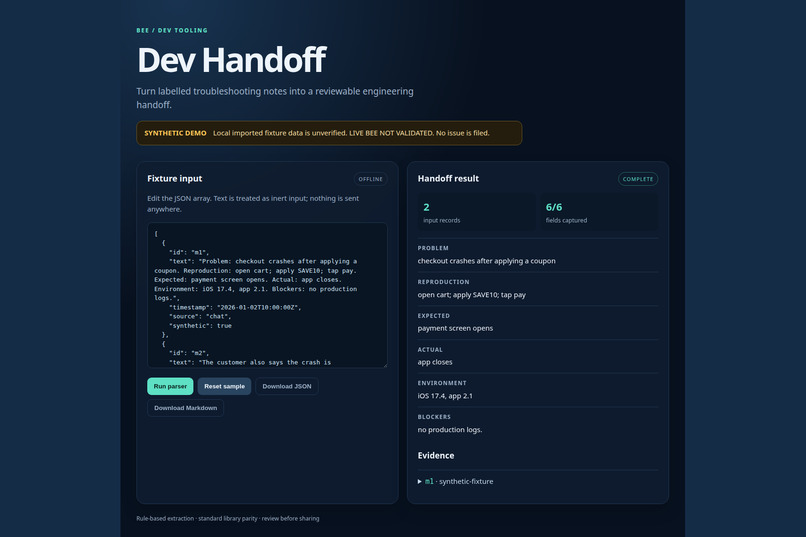Click the ENVIRONMENT field label

coord(442,383)
